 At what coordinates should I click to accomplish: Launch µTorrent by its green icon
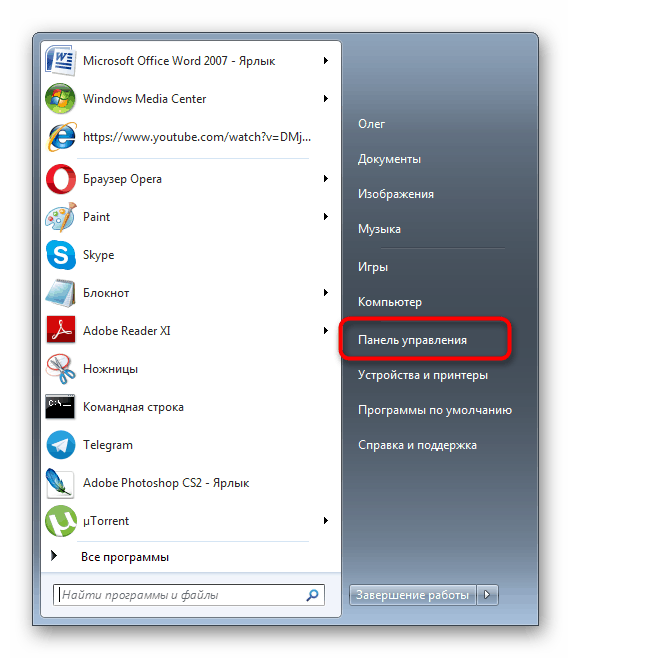[x=61, y=521]
